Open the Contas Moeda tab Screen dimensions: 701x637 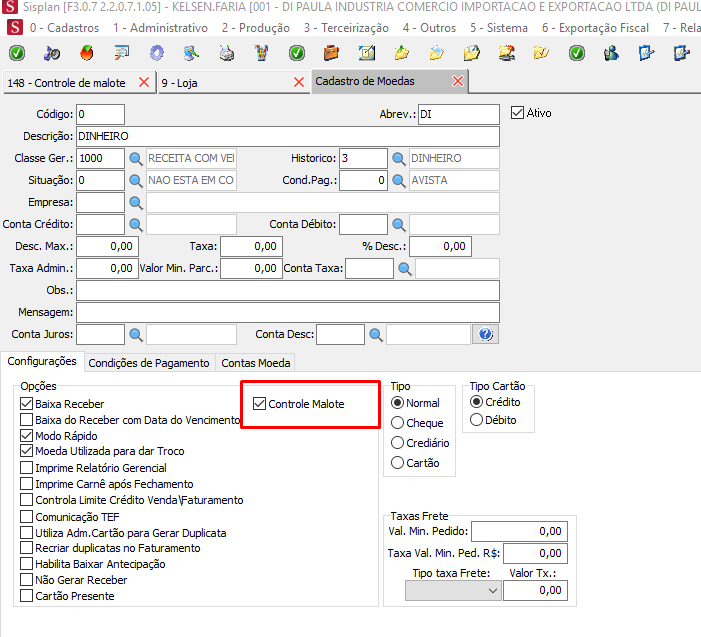256,363
